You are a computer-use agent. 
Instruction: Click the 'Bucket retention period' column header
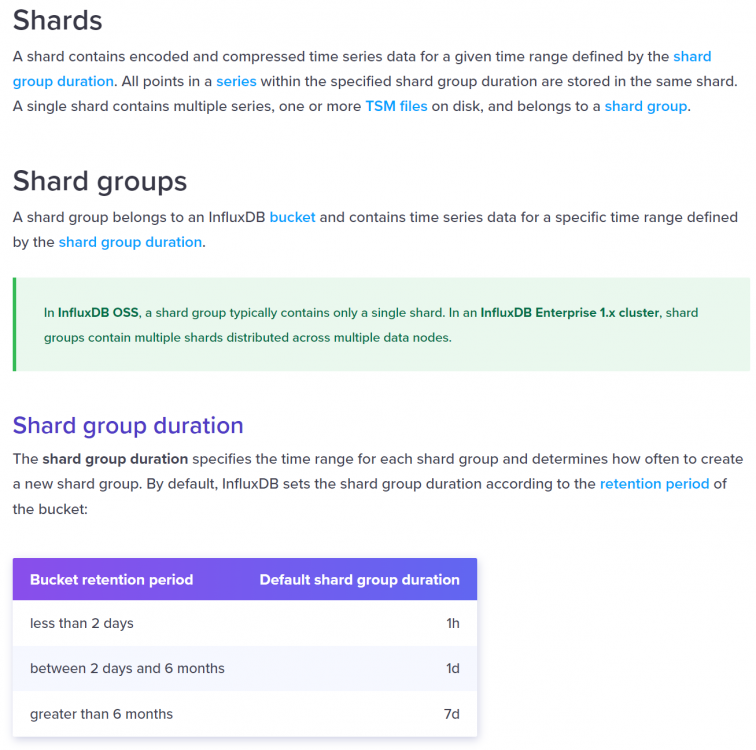point(111,579)
